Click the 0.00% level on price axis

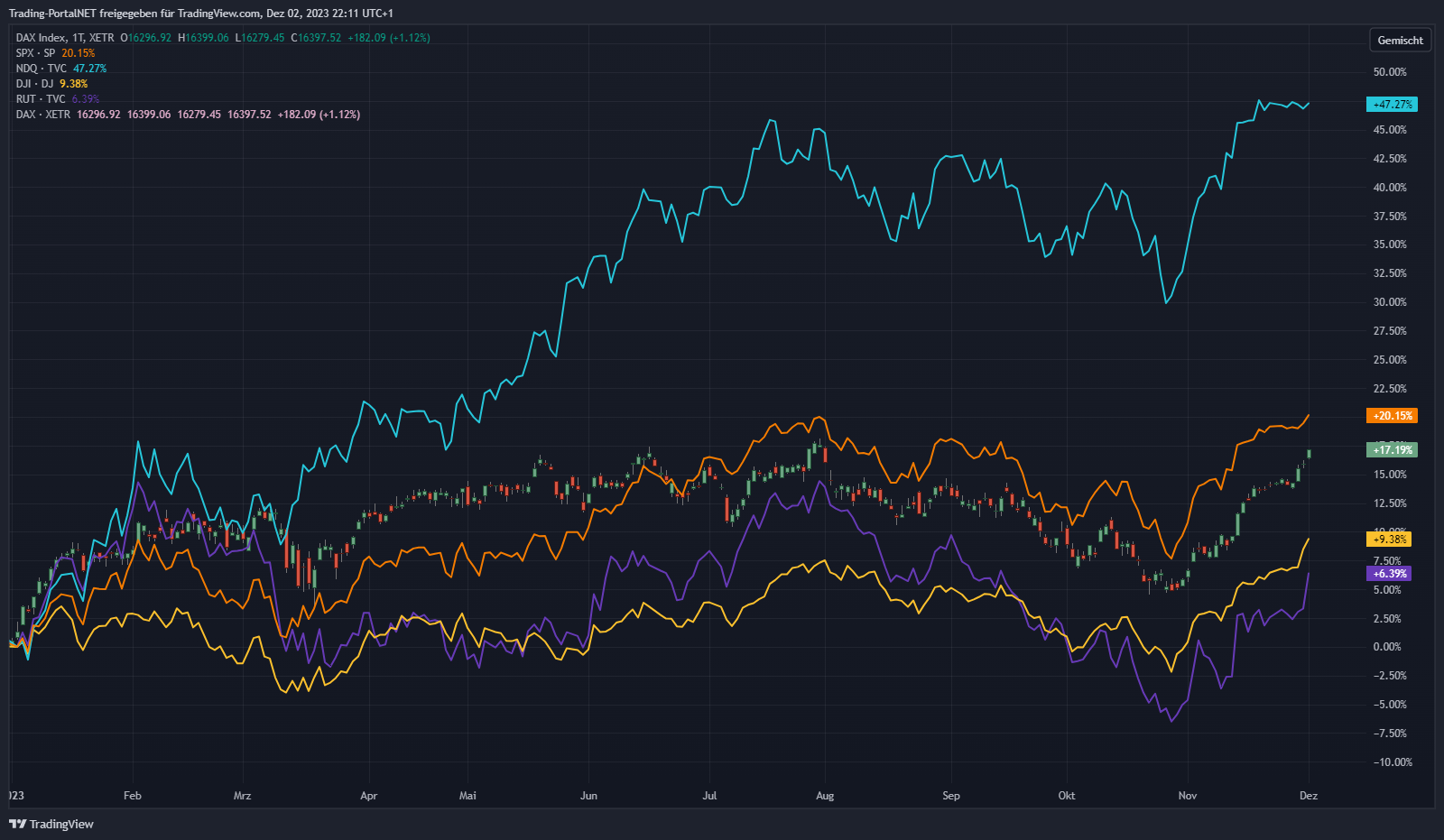coord(1387,647)
